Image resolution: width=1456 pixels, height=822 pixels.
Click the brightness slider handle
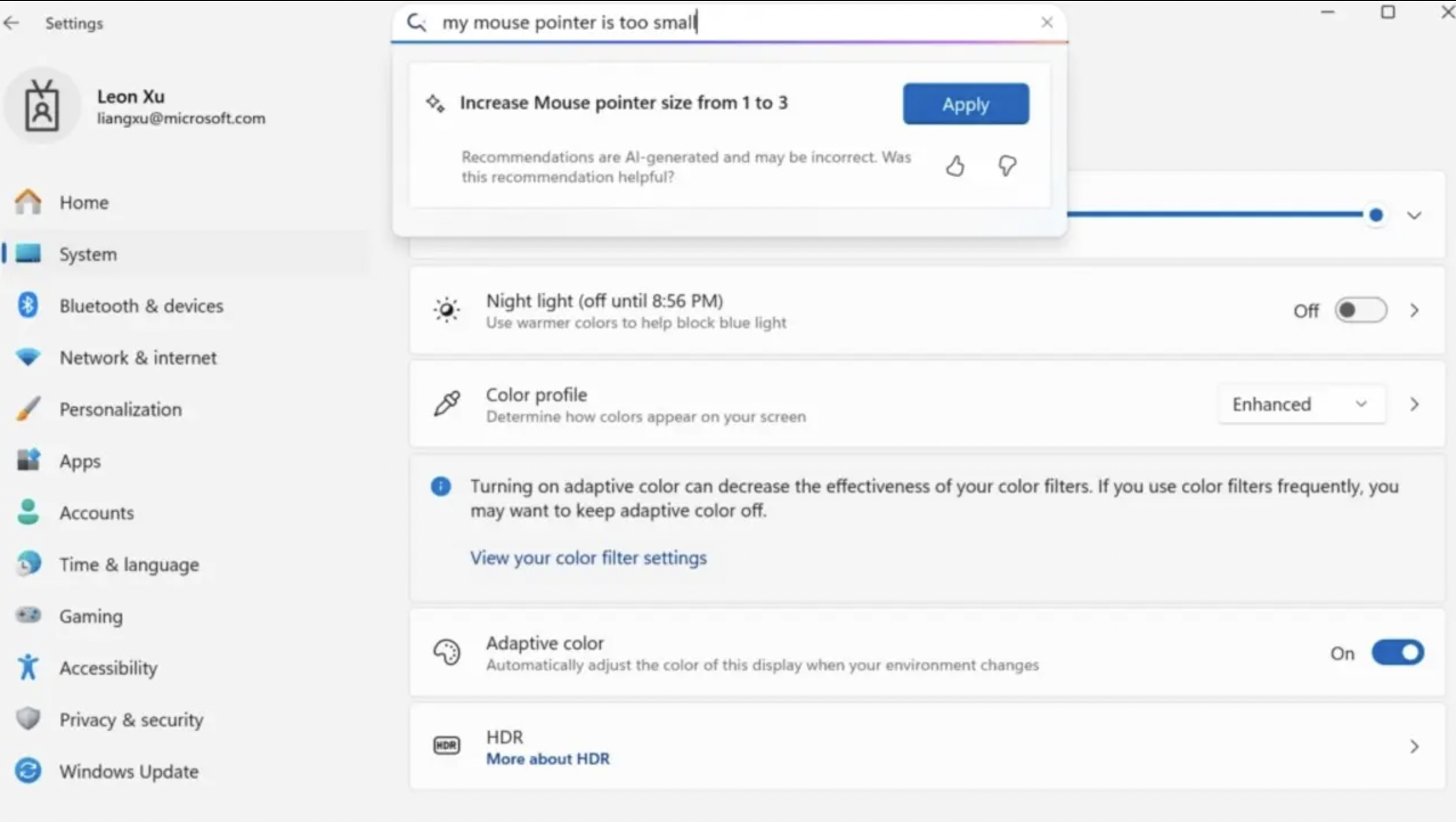(1376, 215)
